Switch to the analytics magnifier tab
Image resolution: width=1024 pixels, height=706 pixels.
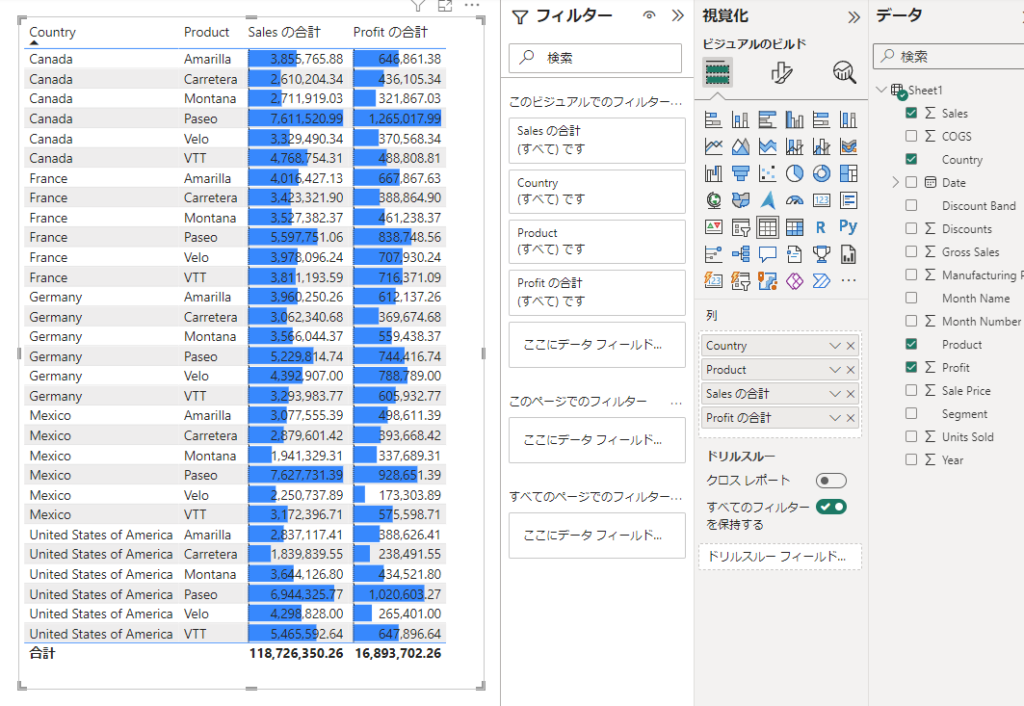coord(844,73)
